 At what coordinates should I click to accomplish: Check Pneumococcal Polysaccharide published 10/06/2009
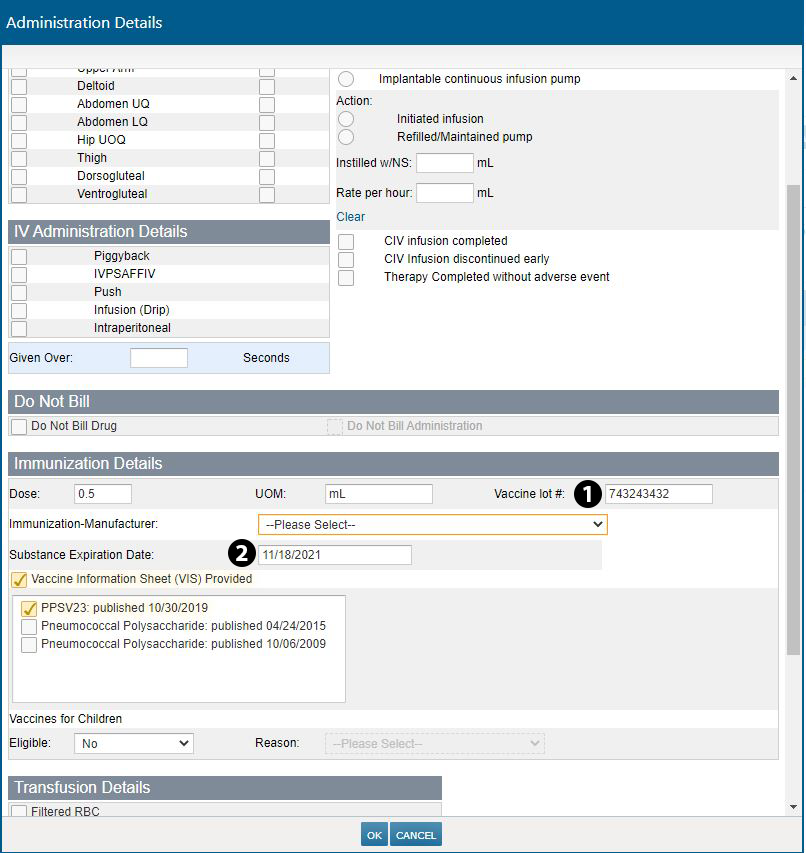click(x=29, y=645)
